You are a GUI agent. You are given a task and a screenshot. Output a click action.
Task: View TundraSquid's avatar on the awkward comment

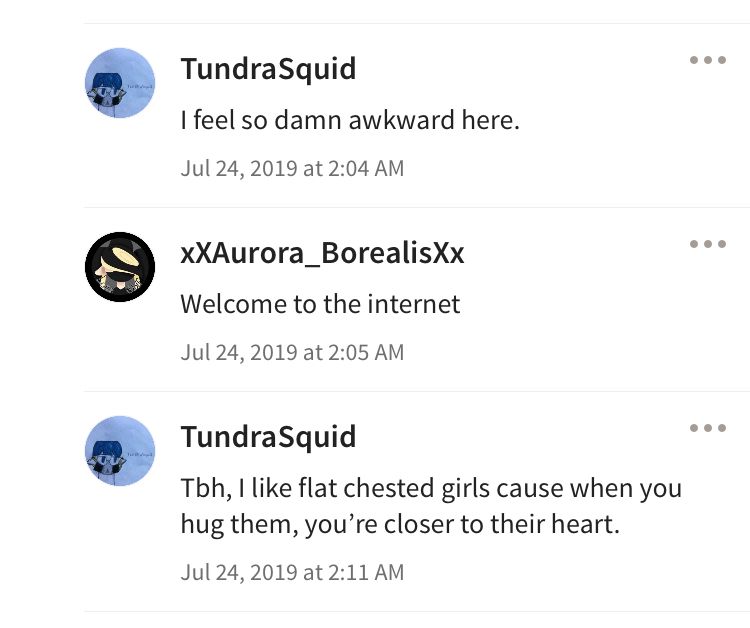coord(120,83)
